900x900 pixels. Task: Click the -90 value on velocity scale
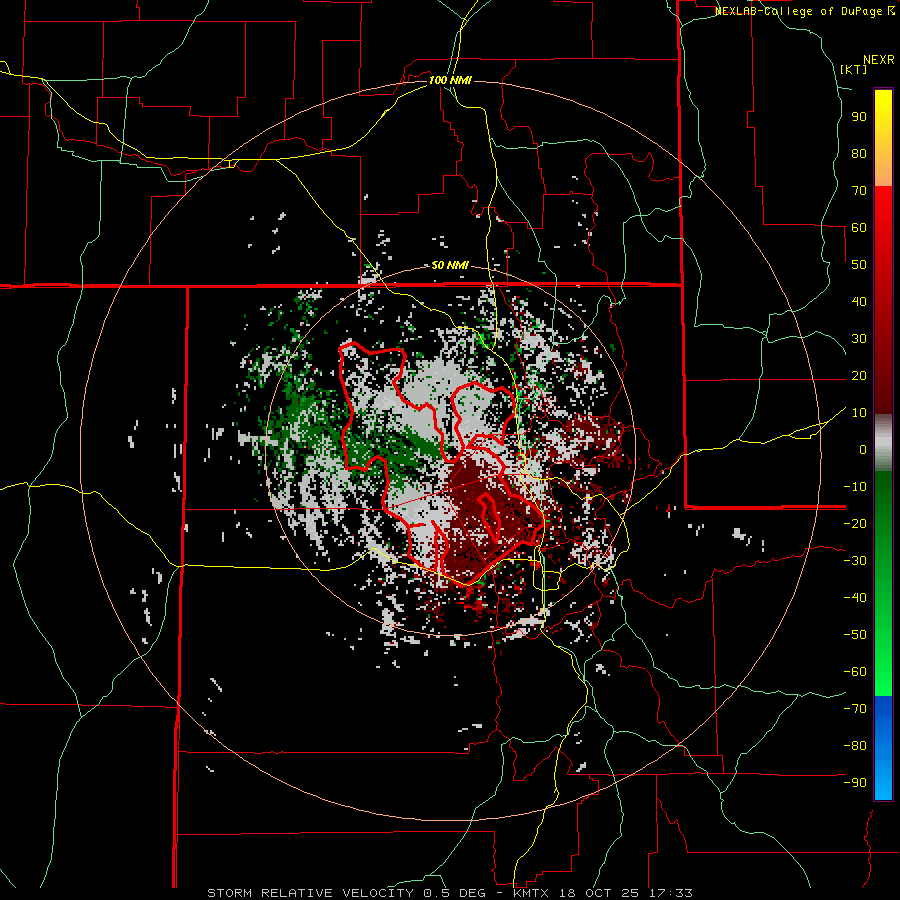point(855,783)
